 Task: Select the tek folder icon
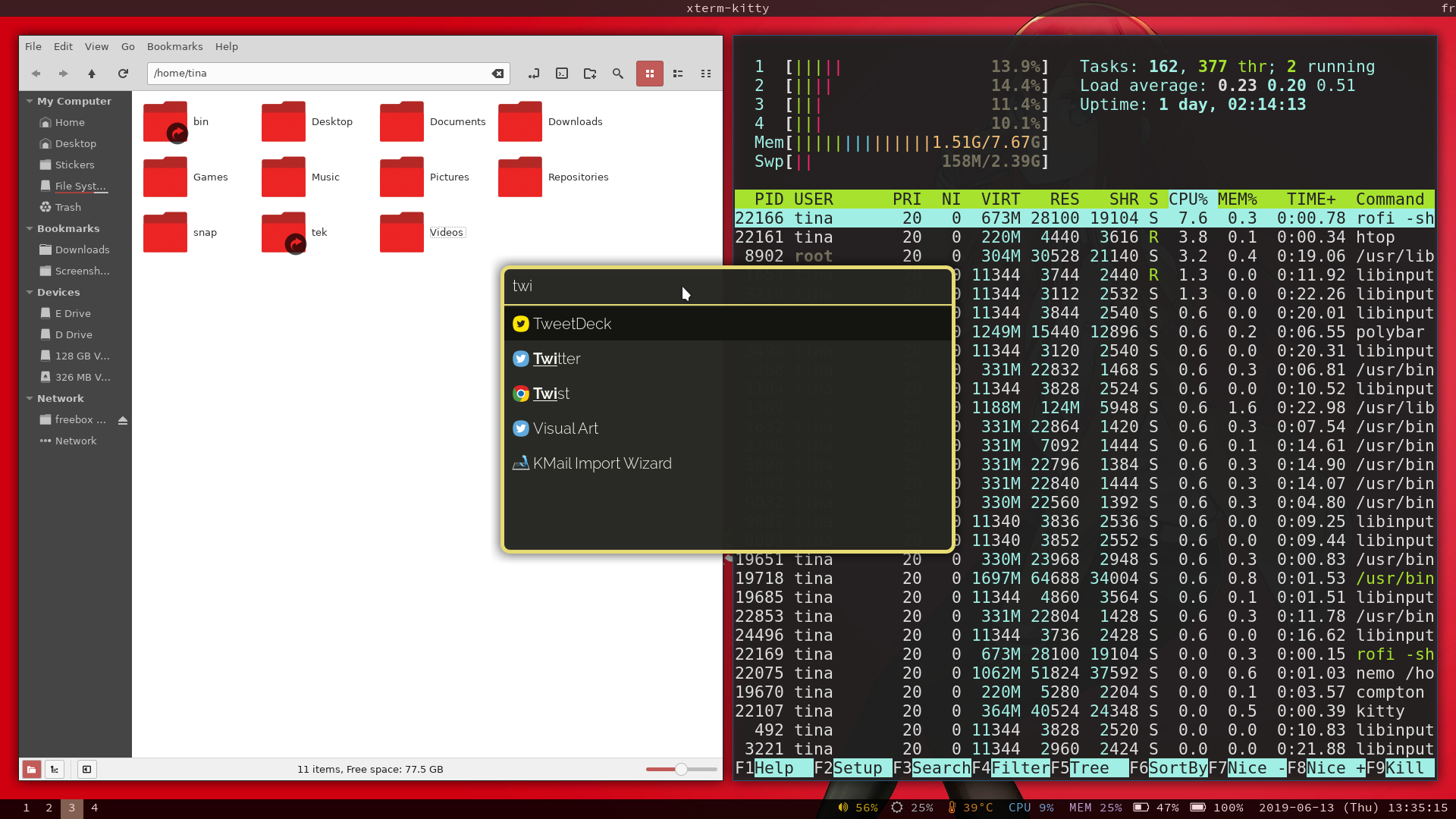tap(284, 232)
